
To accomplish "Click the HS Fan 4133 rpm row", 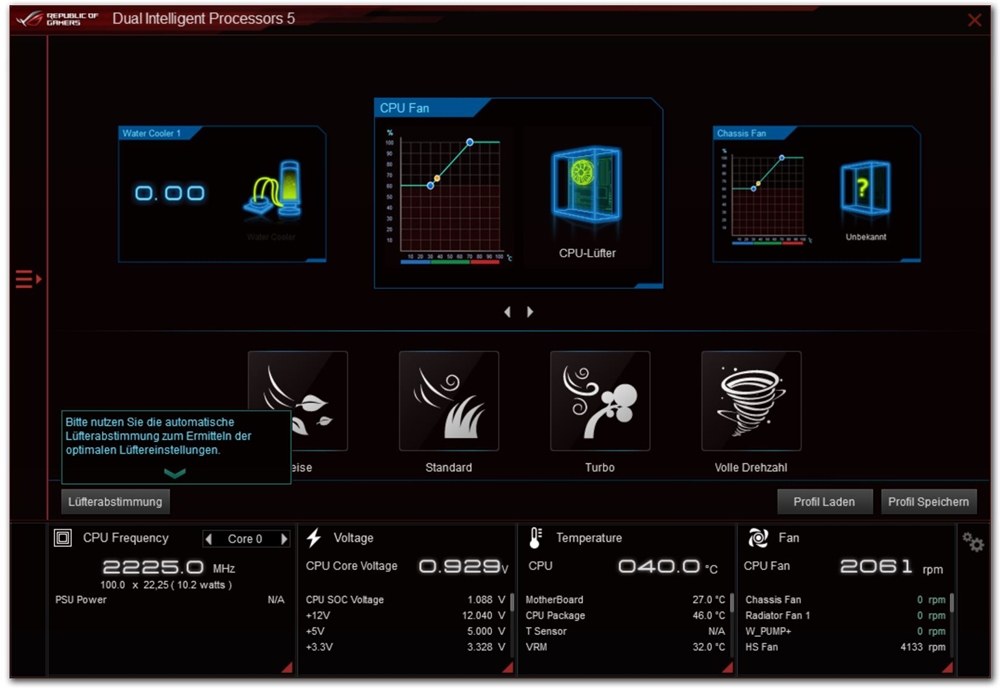I will [846, 647].
